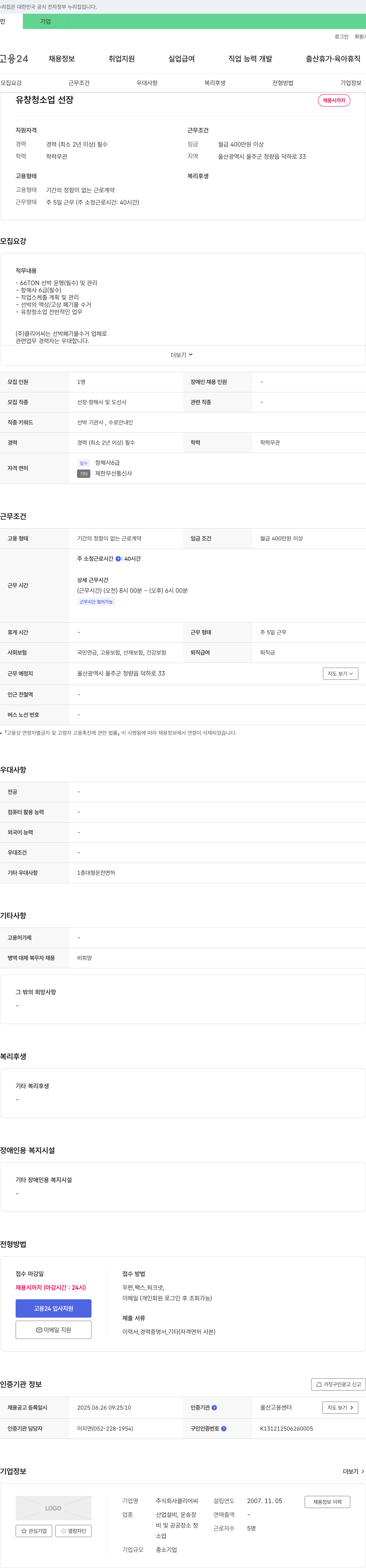Select the job title 유창청소업 선장

pos(44,100)
